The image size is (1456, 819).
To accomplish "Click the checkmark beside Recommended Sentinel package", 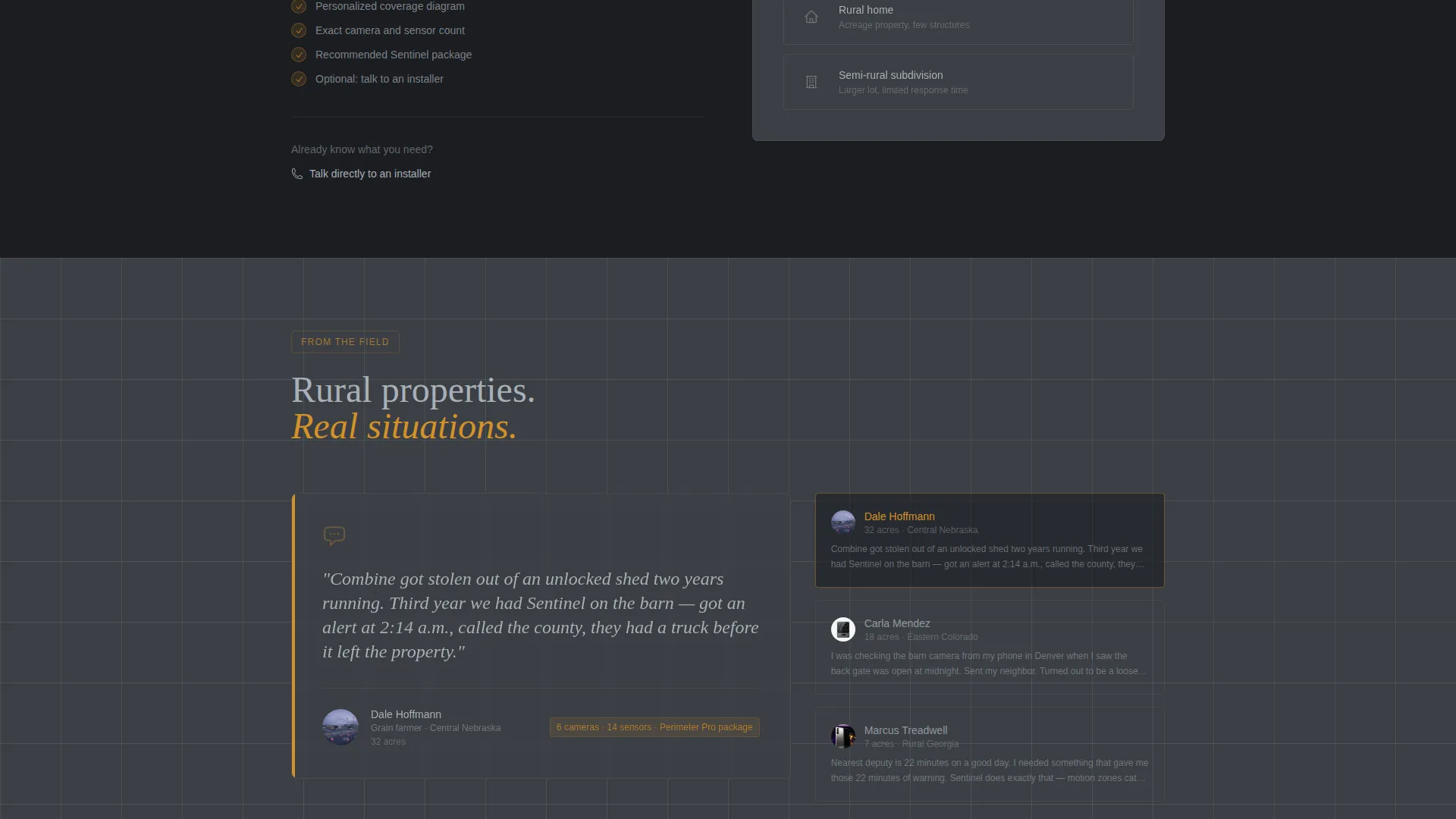I will click(x=299, y=55).
